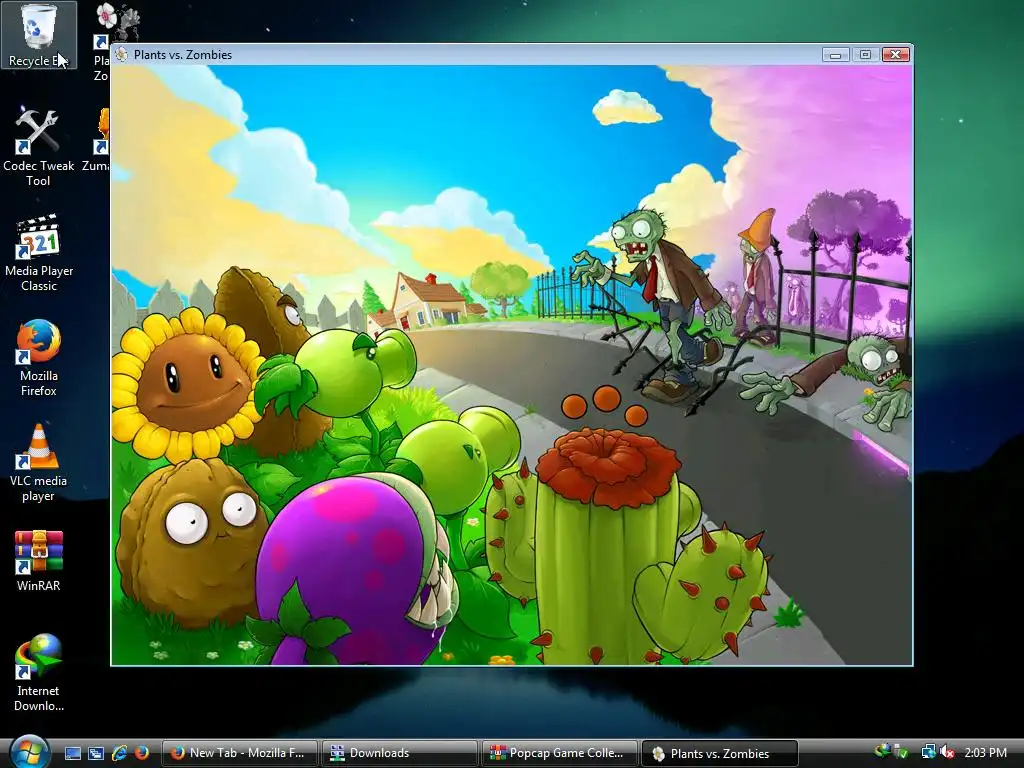The image size is (1024, 768).
Task: Select the Codec Tweak Tool shortcut
Action: 39,148
